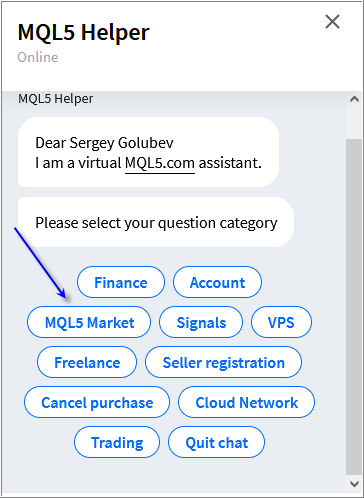Screen dimensions: 364x498
Task: Click the 'Please select your question category' message
Action: [156, 222]
